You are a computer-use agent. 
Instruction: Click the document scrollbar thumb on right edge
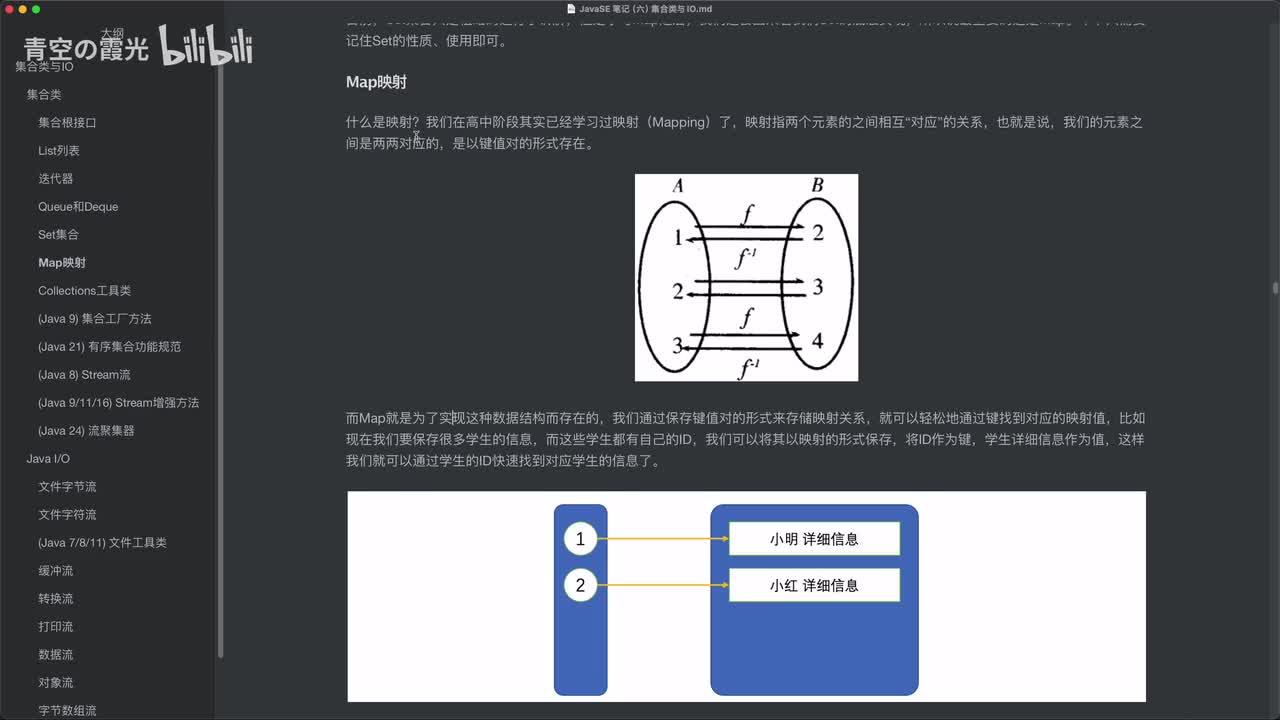pyautogui.click(x=1275, y=288)
